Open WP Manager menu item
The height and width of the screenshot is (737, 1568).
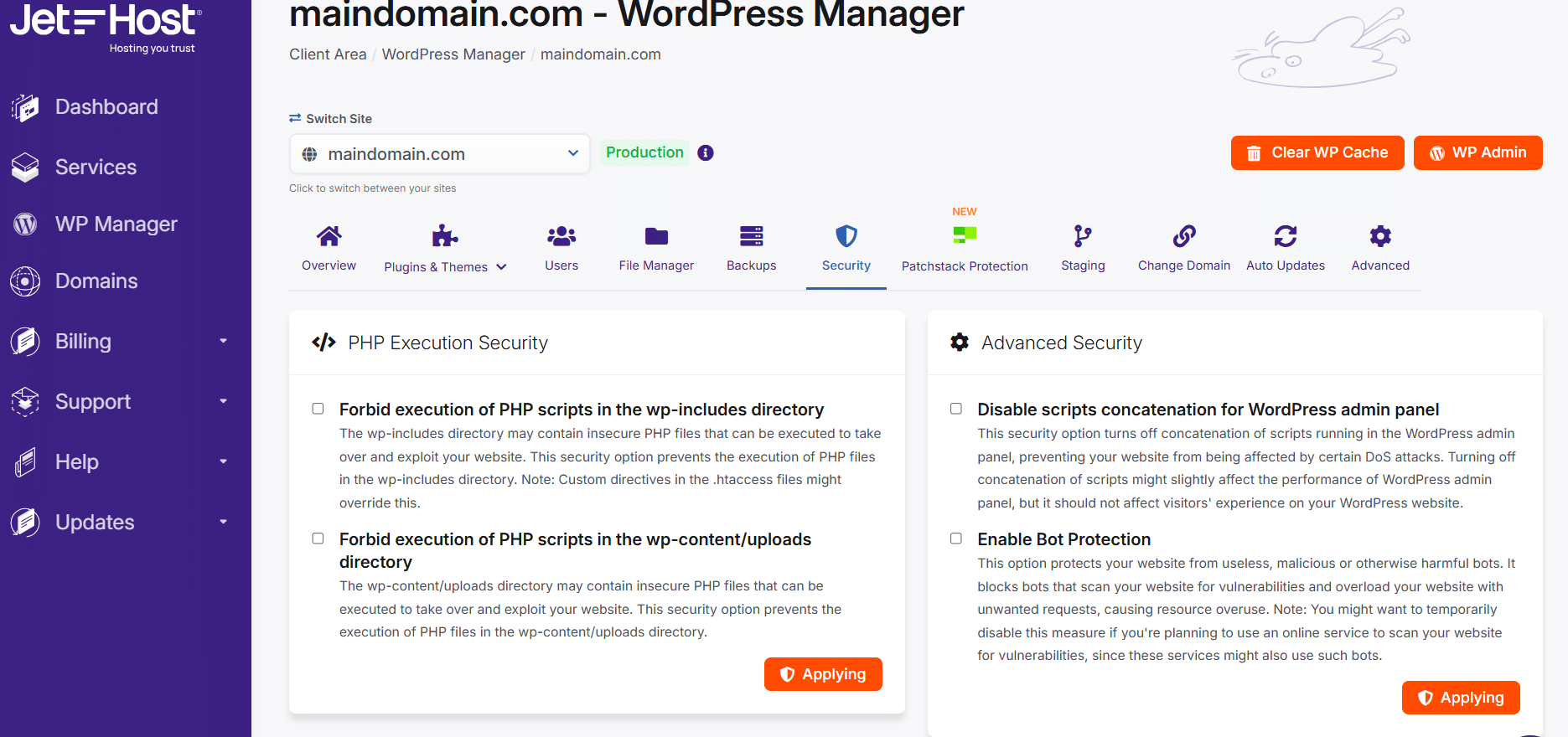coord(116,224)
